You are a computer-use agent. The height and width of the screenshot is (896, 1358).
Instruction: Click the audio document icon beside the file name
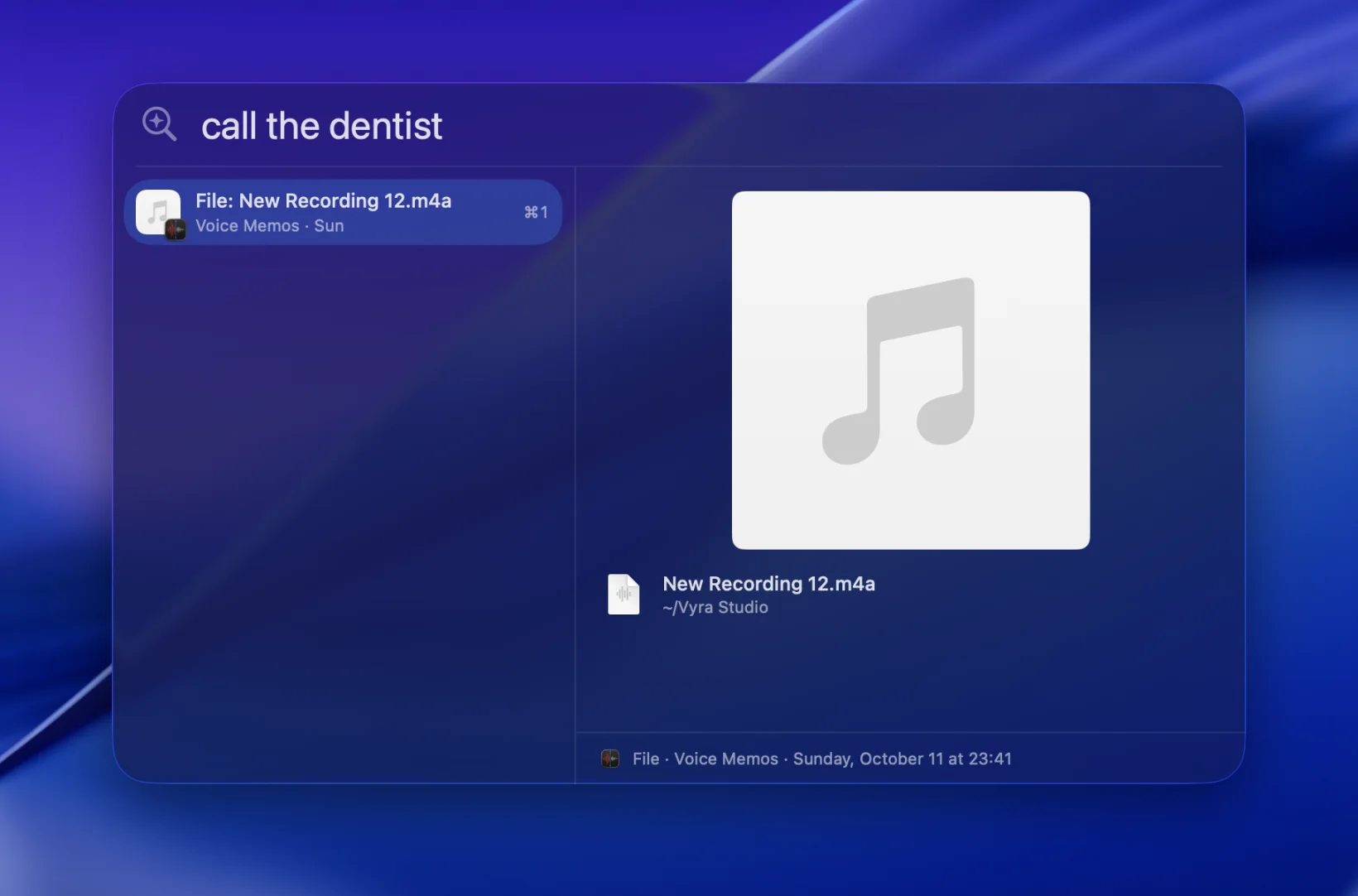click(x=624, y=594)
